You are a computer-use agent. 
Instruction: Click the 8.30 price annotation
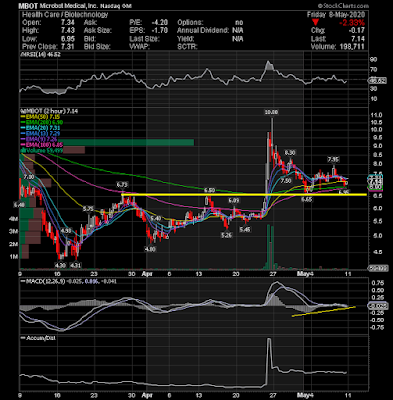click(290, 153)
